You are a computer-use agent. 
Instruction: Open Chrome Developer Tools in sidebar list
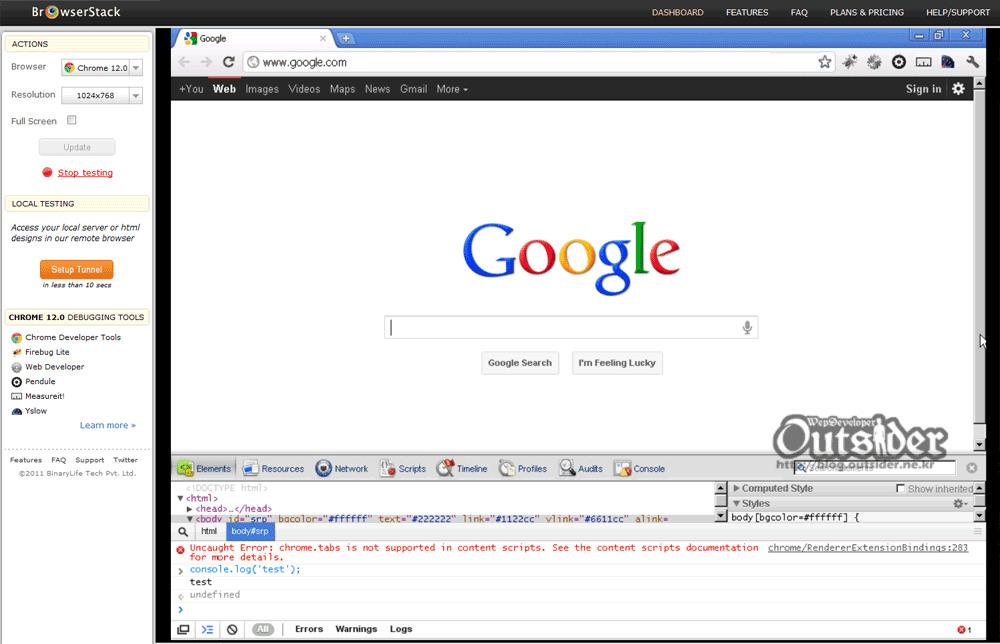tap(73, 337)
